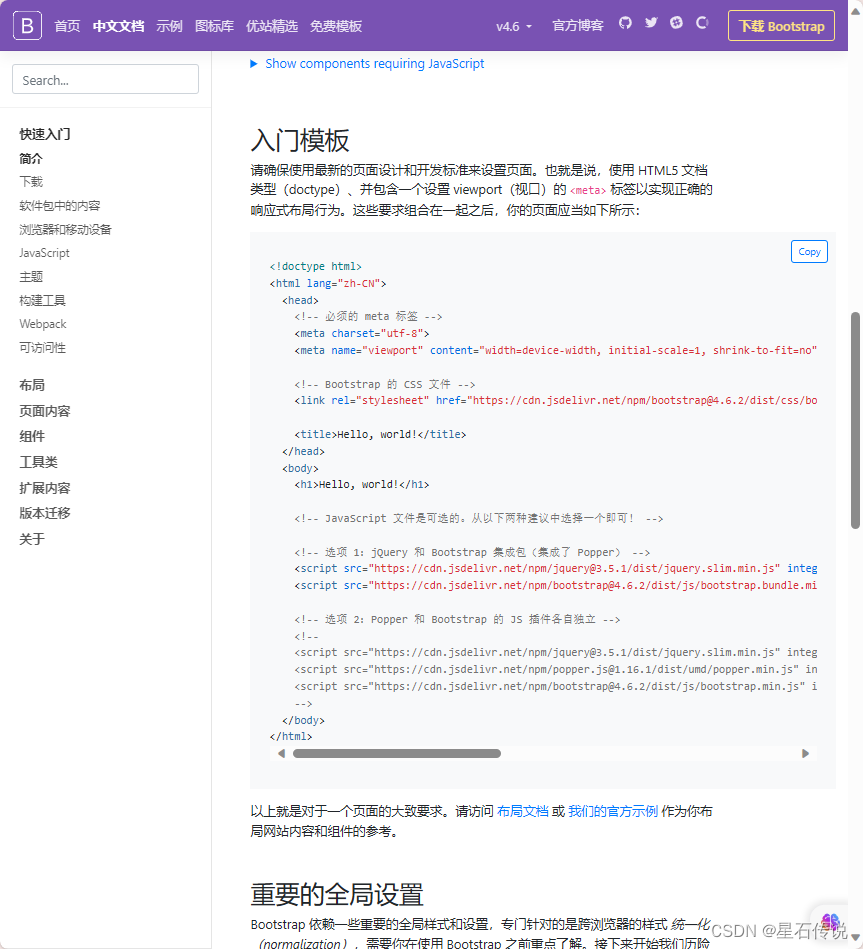Select 快速入门 in the sidebar

coord(43,133)
